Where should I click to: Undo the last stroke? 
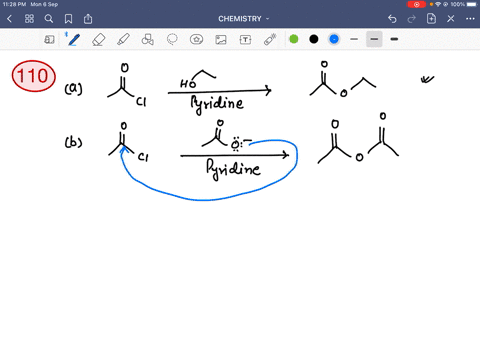point(392,19)
